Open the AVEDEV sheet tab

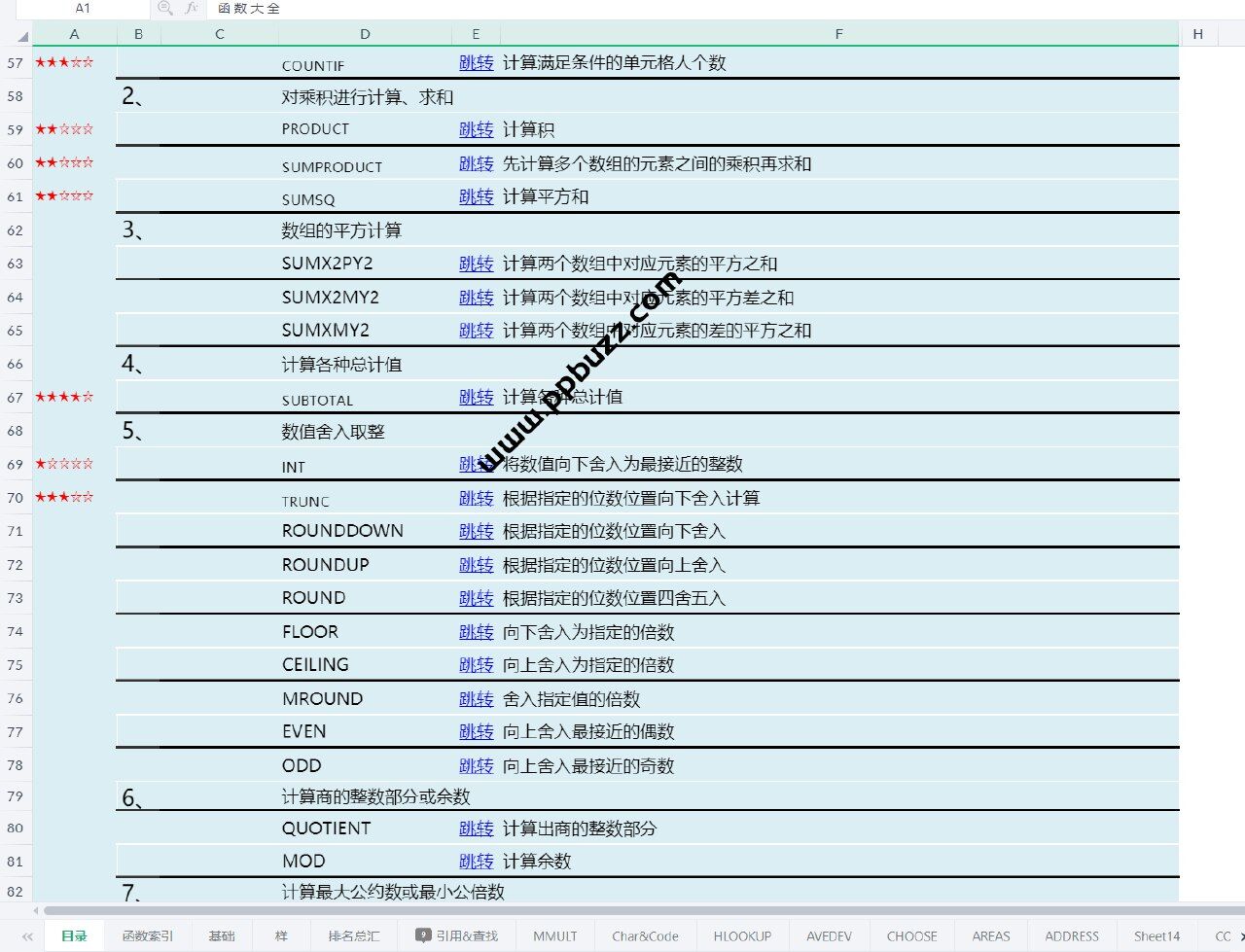(829, 936)
